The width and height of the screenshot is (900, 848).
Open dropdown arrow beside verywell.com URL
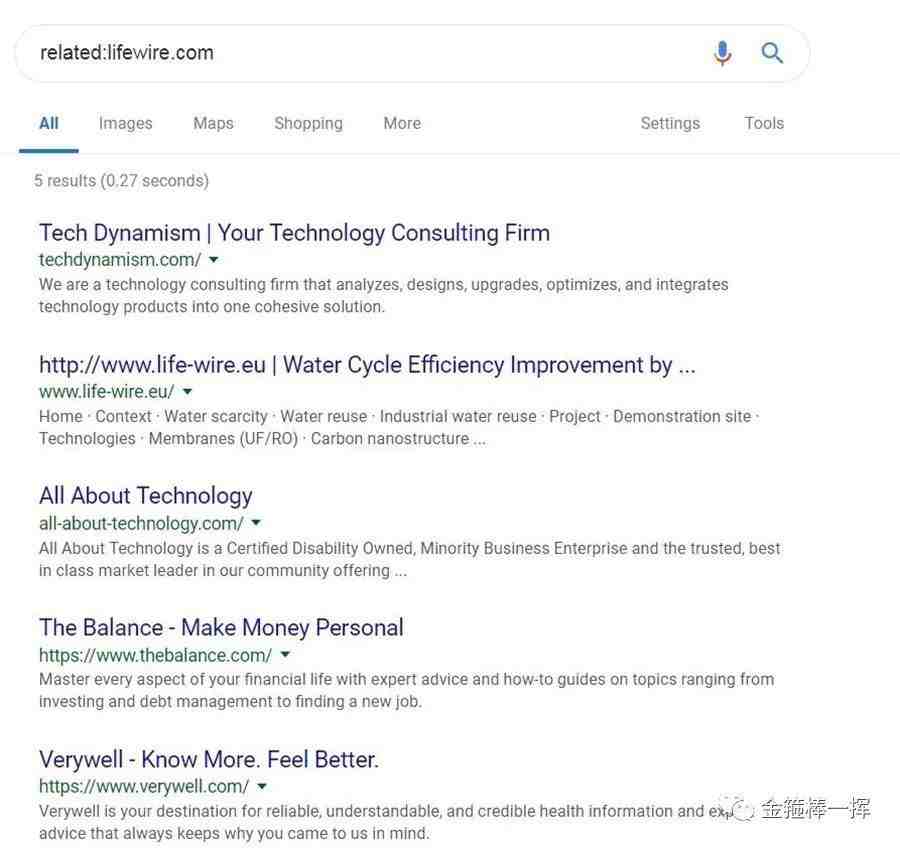coord(262,786)
